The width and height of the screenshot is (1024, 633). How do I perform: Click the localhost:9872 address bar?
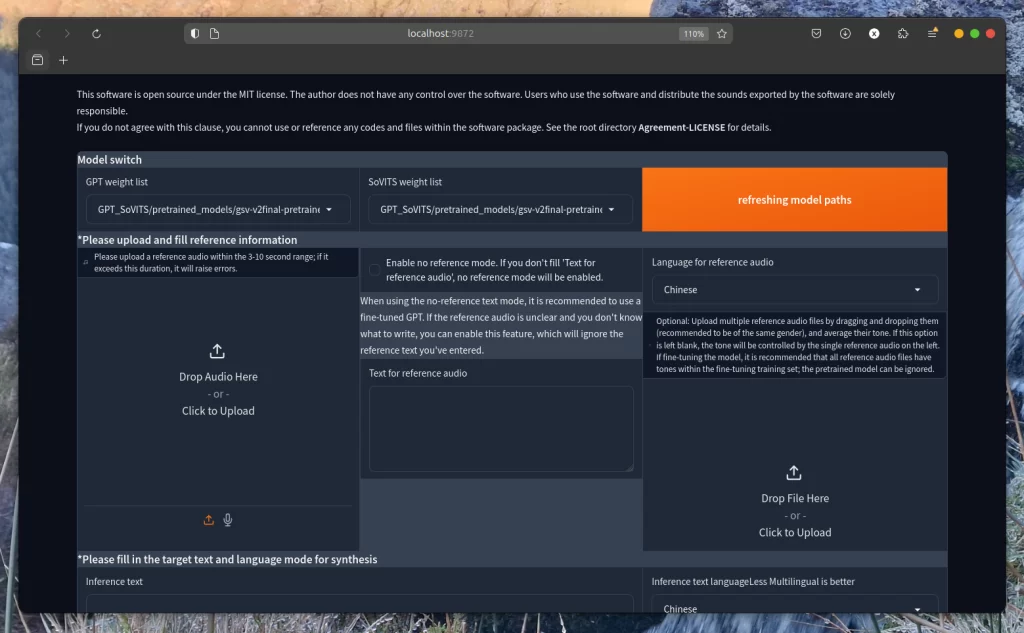440,34
